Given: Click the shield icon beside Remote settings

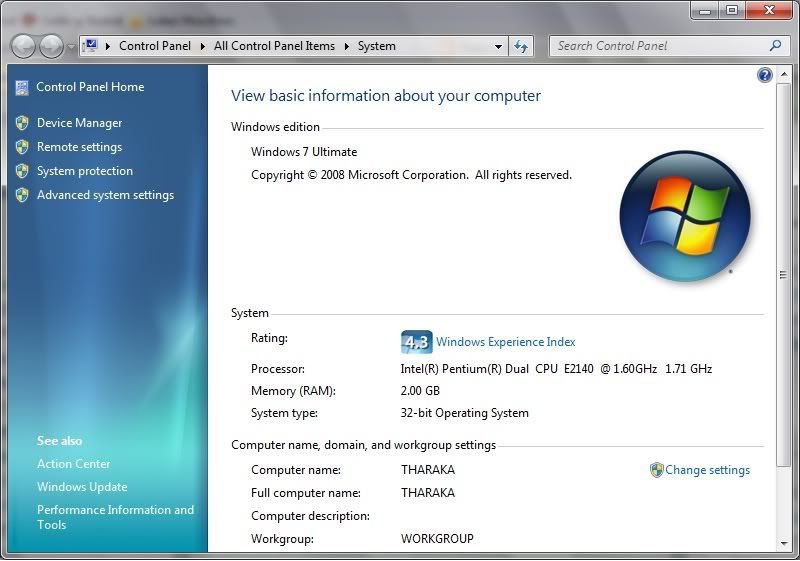Looking at the screenshot, I should tap(22, 147).
